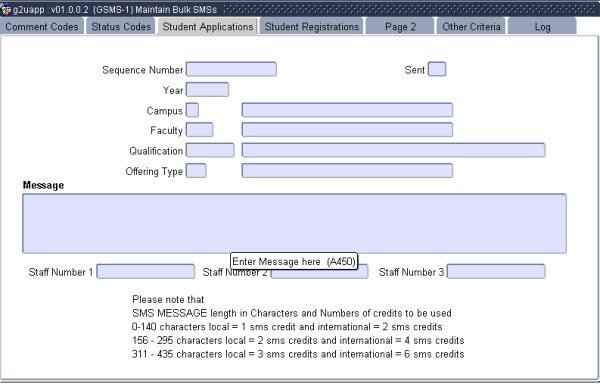The width and height of the screenshot is (600, 384).
Task: Click the Staff Number 2 field
Action: (320, 272)
